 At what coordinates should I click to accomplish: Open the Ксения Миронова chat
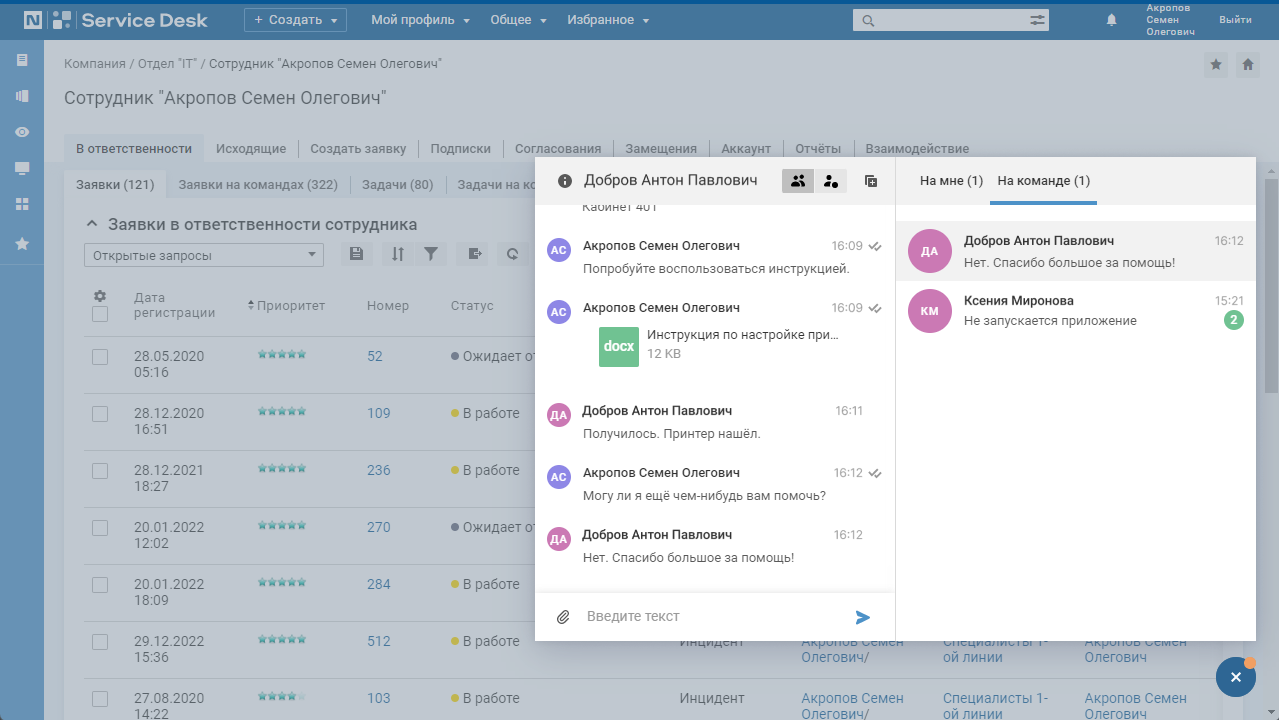pyautogui.click(x=1076, y=310)
